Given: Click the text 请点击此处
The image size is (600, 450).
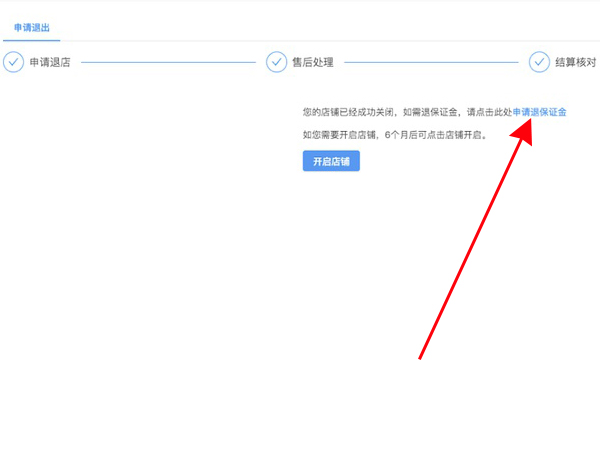Looking at the screenshot, I should pyautogui.click(x=489, y=113).
